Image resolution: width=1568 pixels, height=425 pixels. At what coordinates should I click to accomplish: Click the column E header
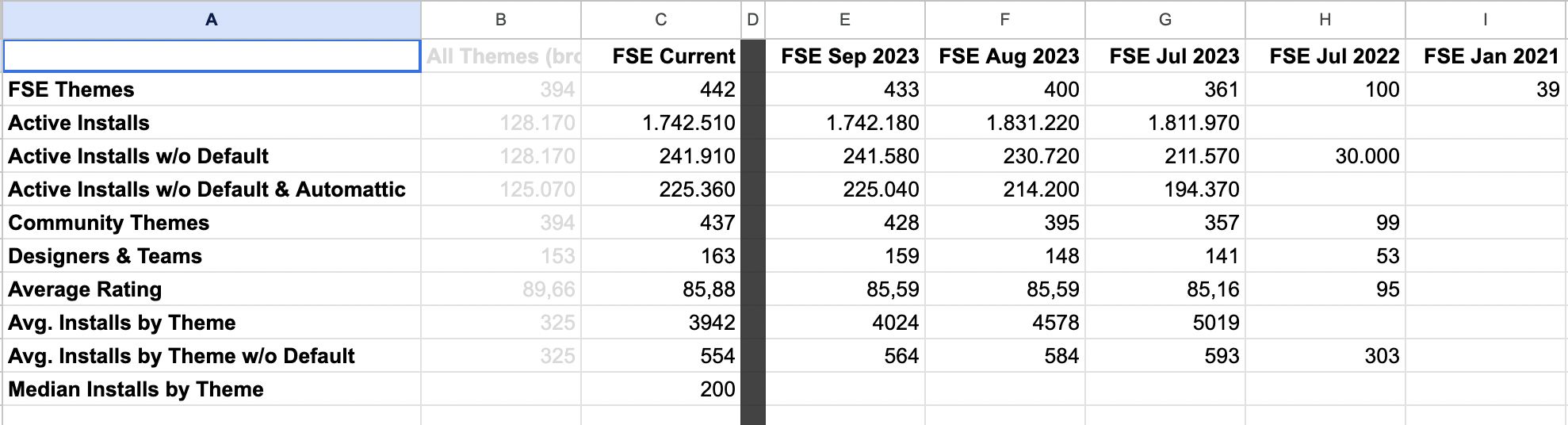pos(845,20)
